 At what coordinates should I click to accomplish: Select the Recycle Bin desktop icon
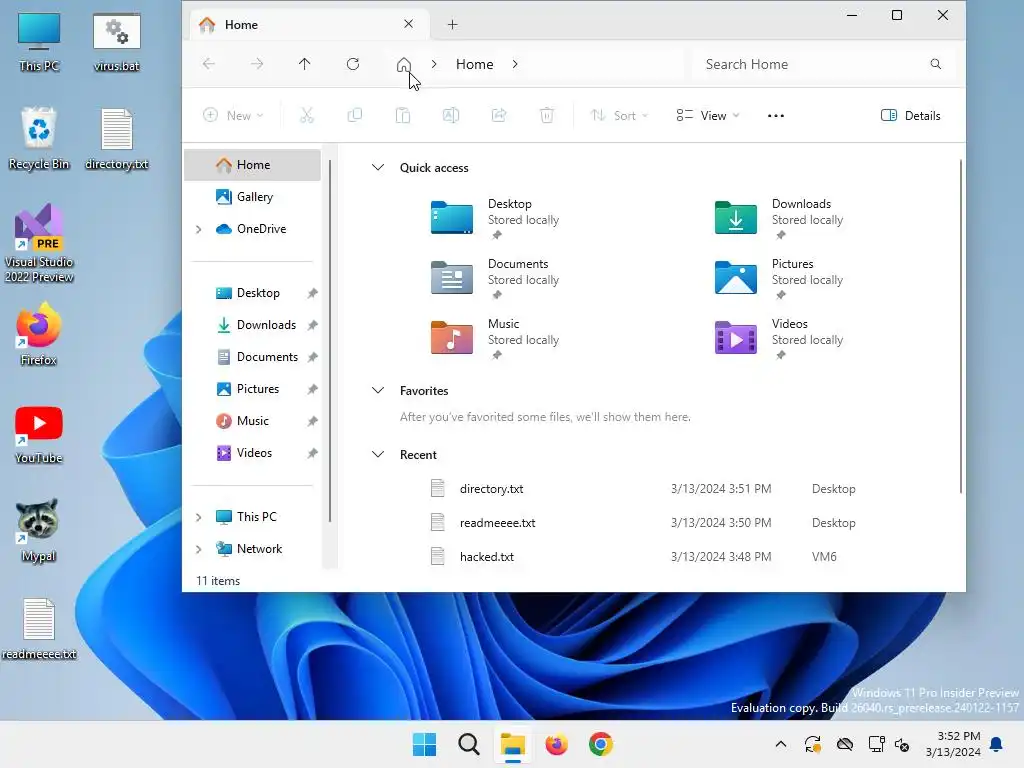click(x=39, y=138)
